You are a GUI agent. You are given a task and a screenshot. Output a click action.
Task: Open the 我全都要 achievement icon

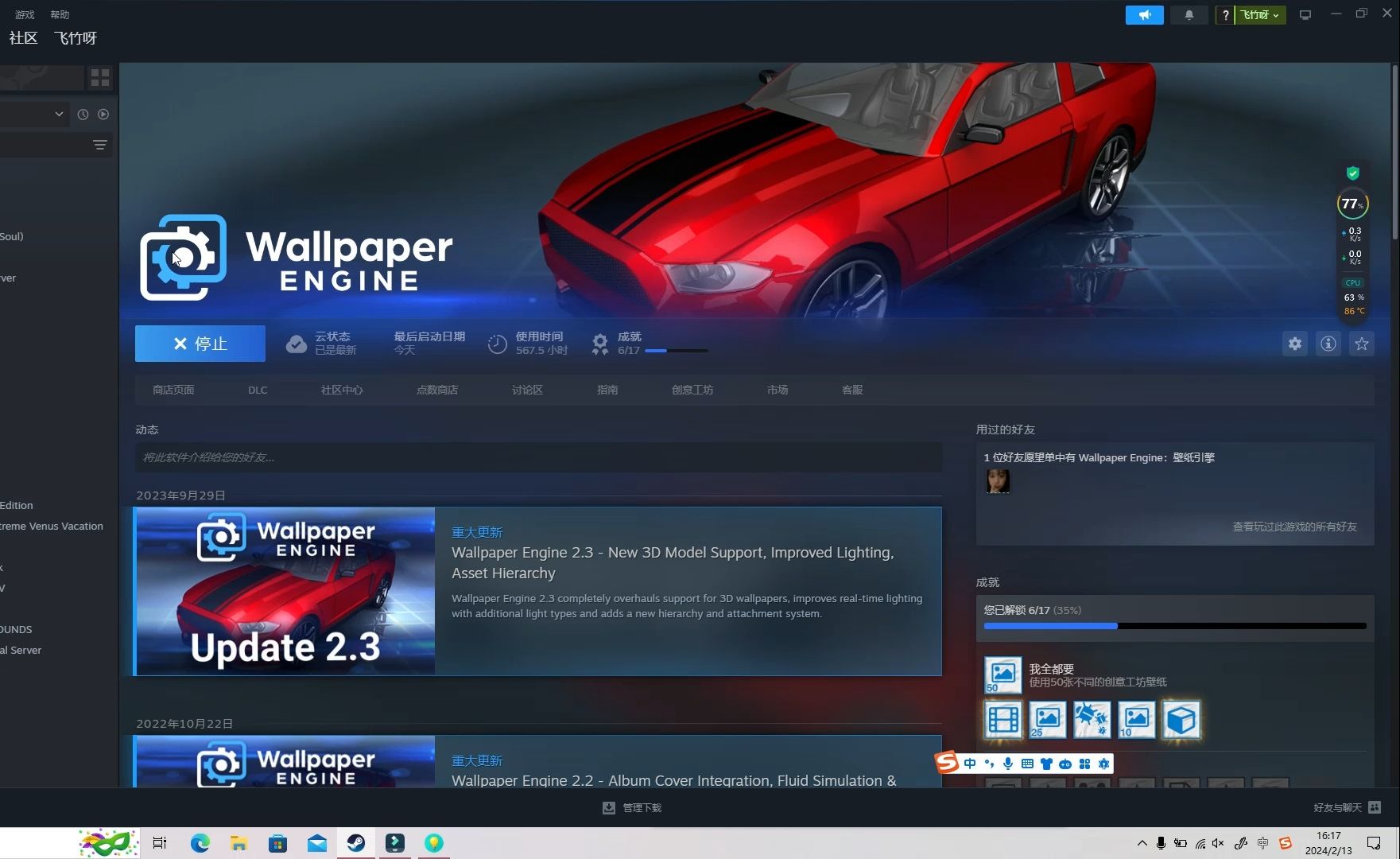1003,675
